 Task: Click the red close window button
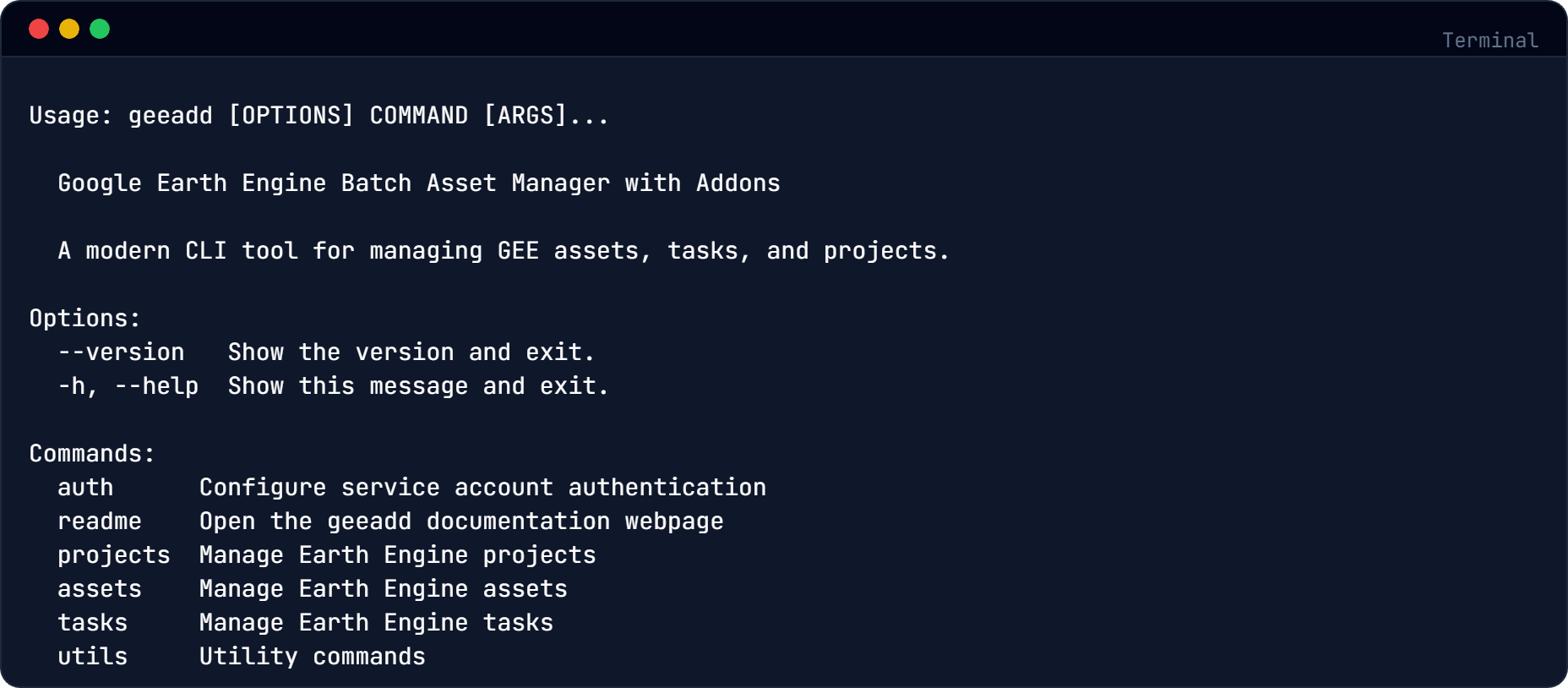tap(39, 30)
